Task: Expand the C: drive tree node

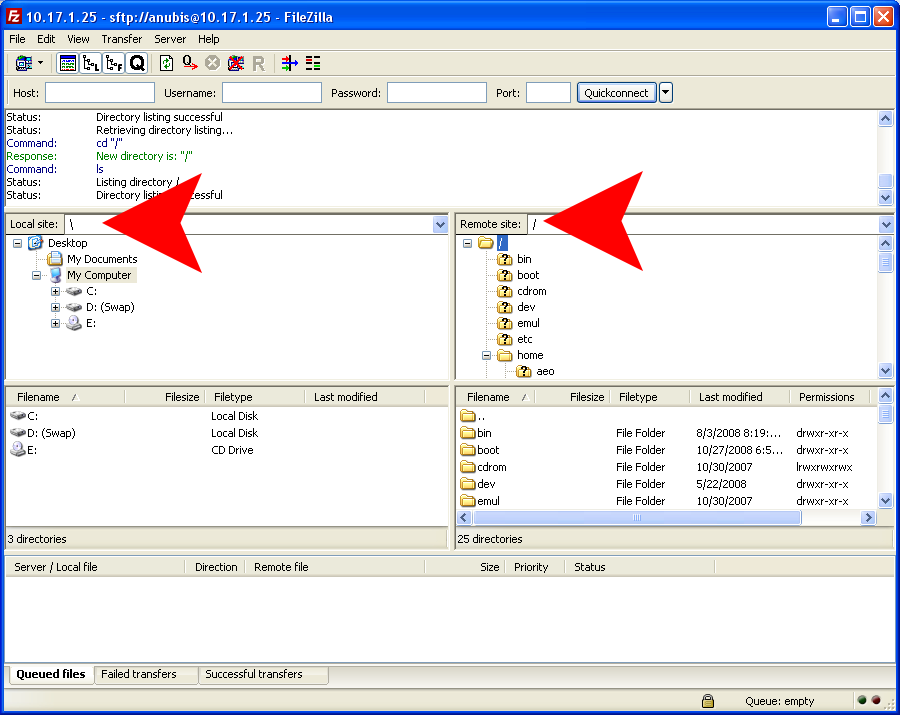Action: tap(56, 292)
